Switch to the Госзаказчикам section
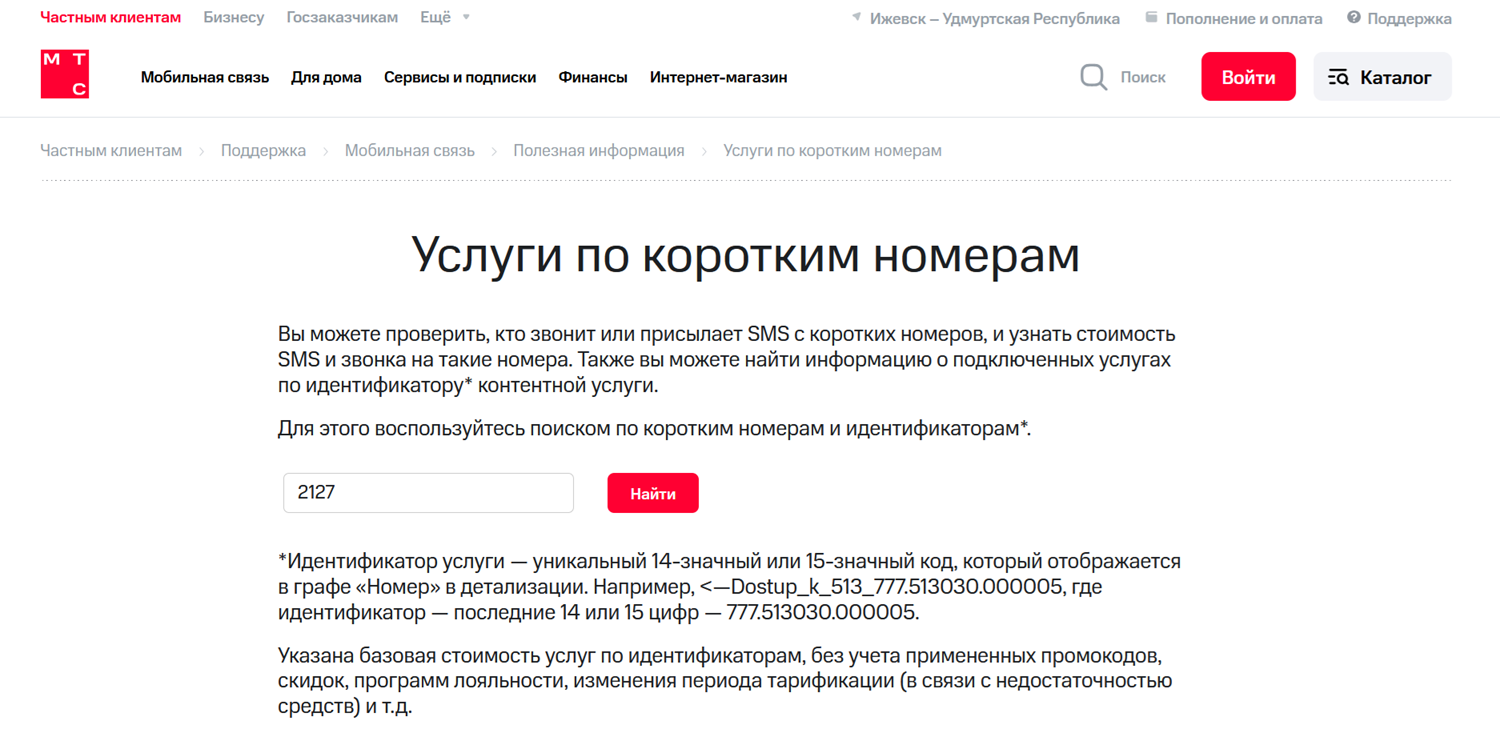Viewport: 1500px width, 737px height. [342, 18]
